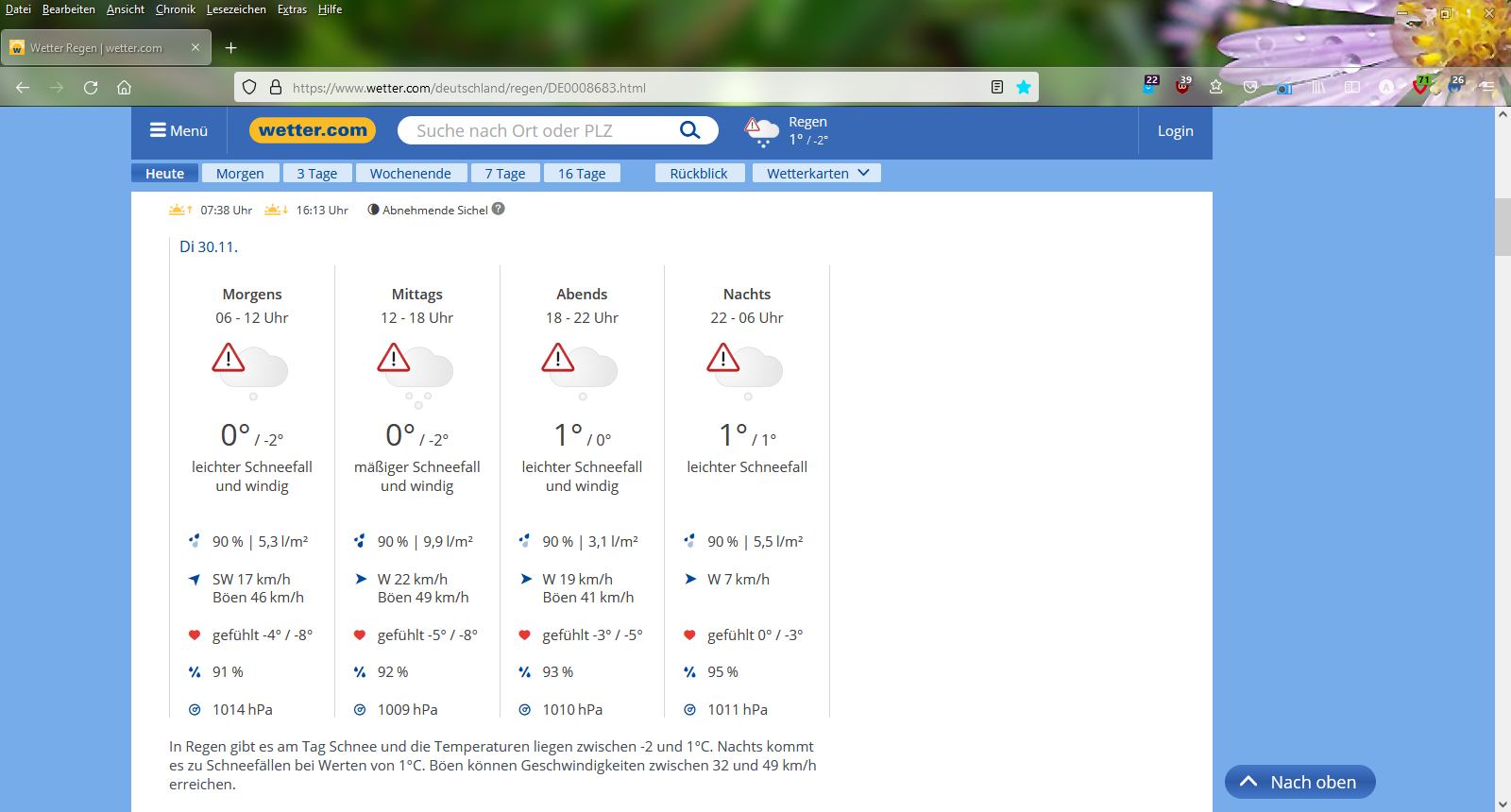Open the tracking protection shield icon
Viewport: 1511px width, 812px height.
pyautogui.click(x=249, y=88)
